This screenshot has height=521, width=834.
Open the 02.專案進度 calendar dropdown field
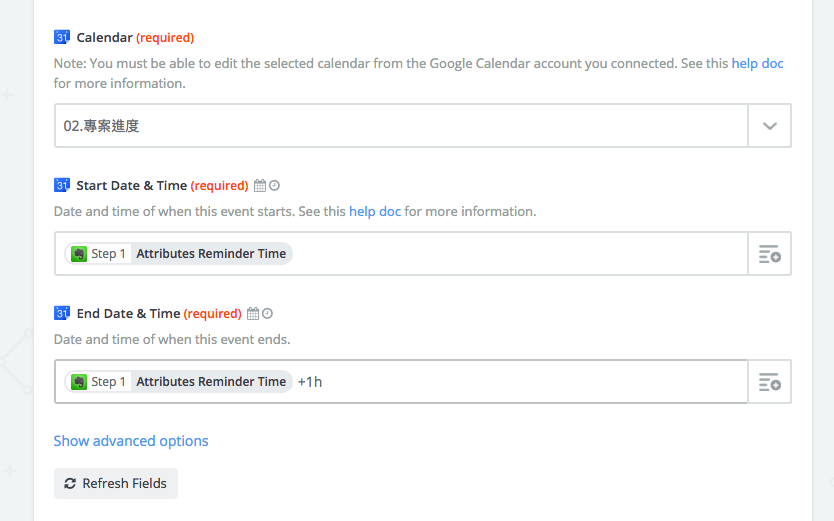tap(400, 126)
